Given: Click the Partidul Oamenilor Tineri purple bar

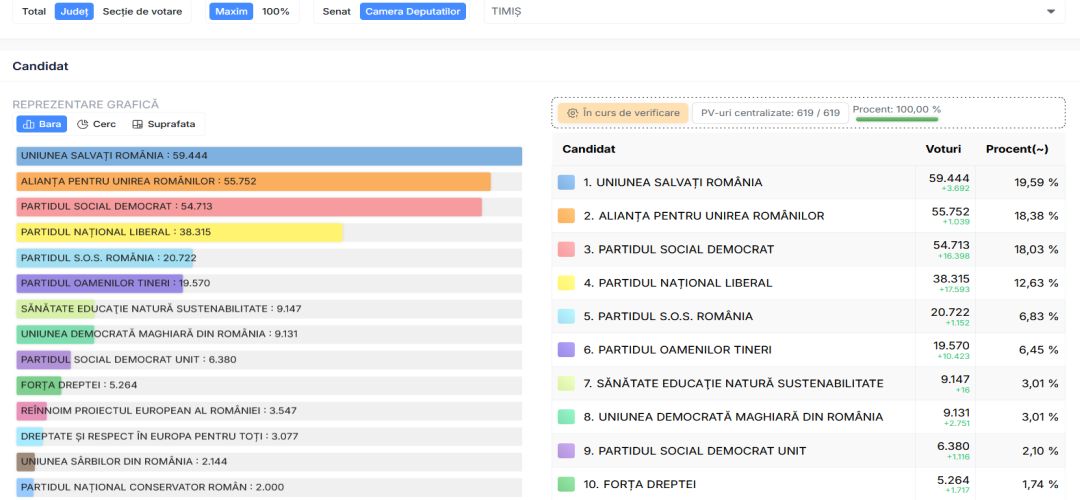Looking at the screenshot, I should 100,284.
